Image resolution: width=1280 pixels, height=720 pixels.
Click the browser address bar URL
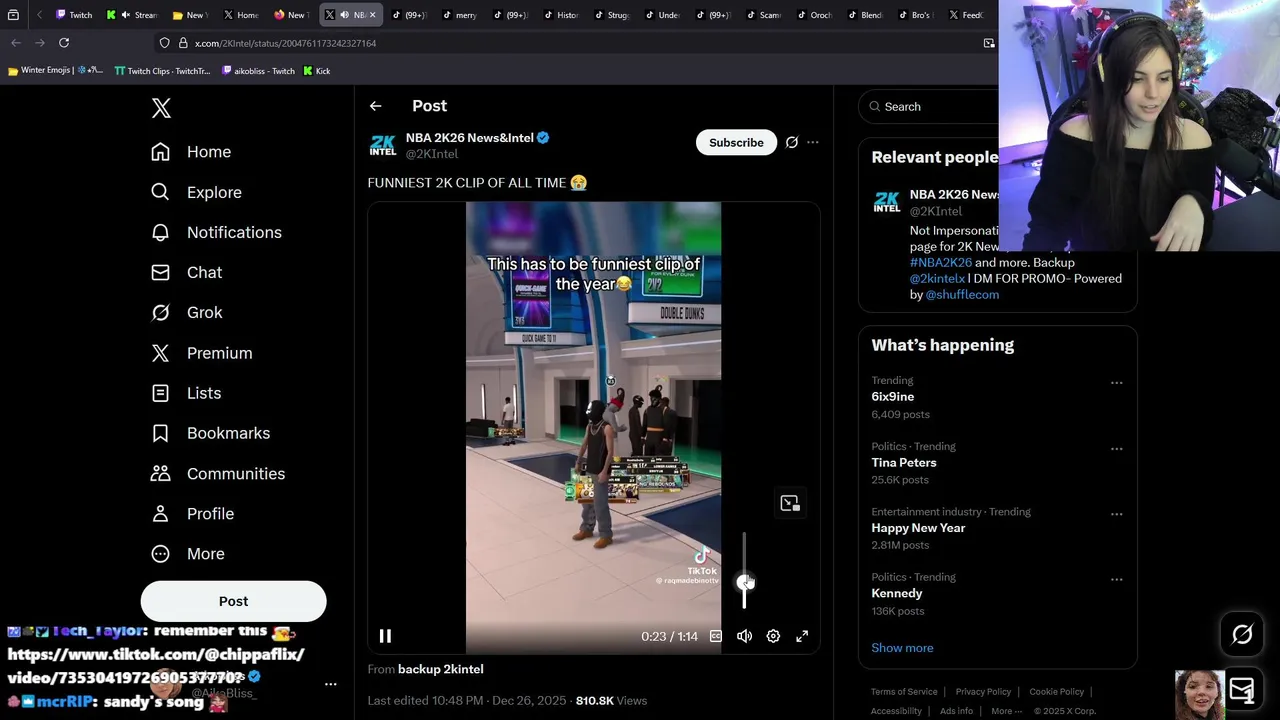pos(285,43)
